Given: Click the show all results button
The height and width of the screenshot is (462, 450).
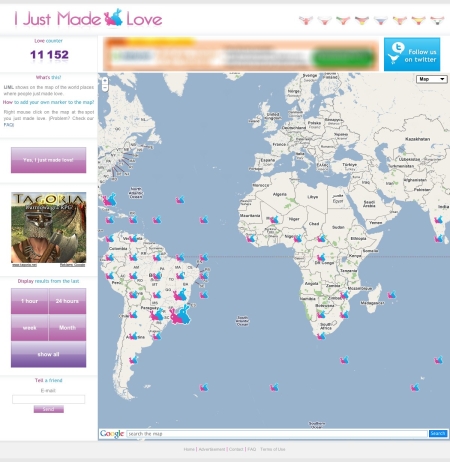Looking at the screenshot, I should pos(48,354).
